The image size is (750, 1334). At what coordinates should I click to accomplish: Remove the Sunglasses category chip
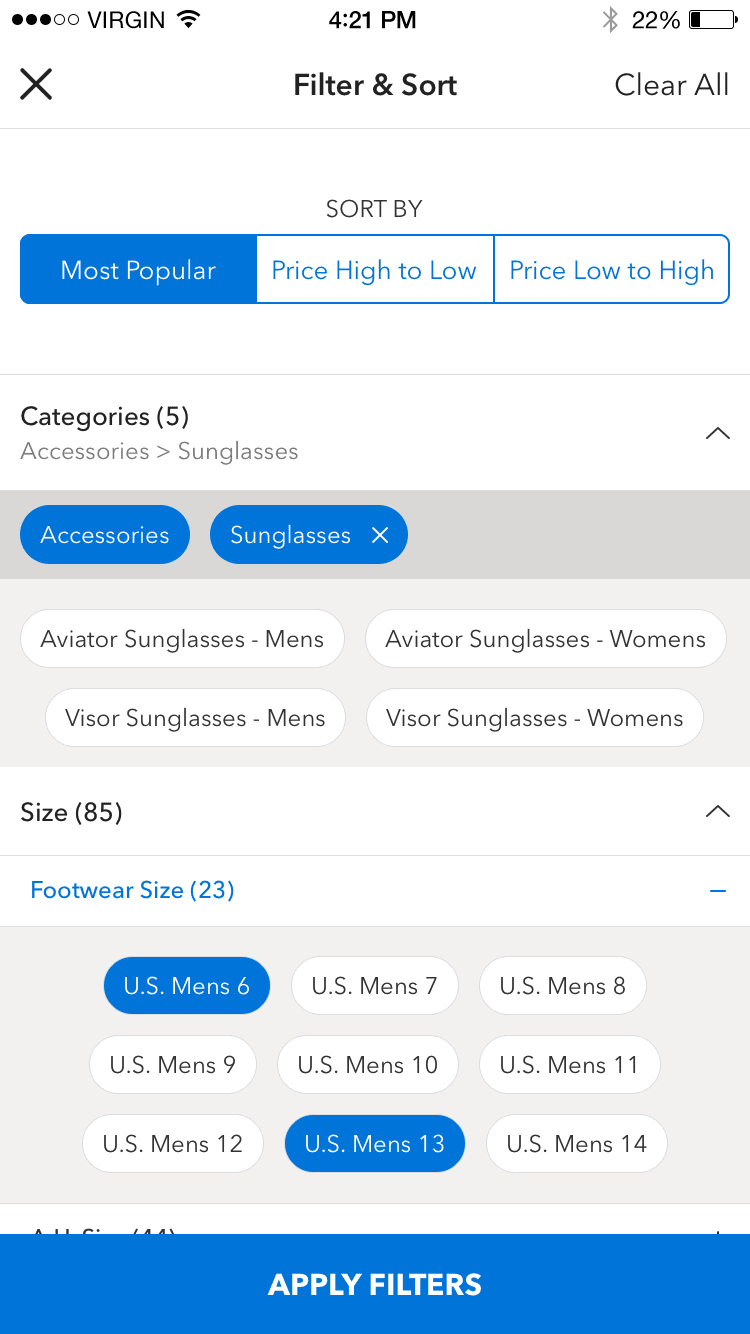point(380,535)
